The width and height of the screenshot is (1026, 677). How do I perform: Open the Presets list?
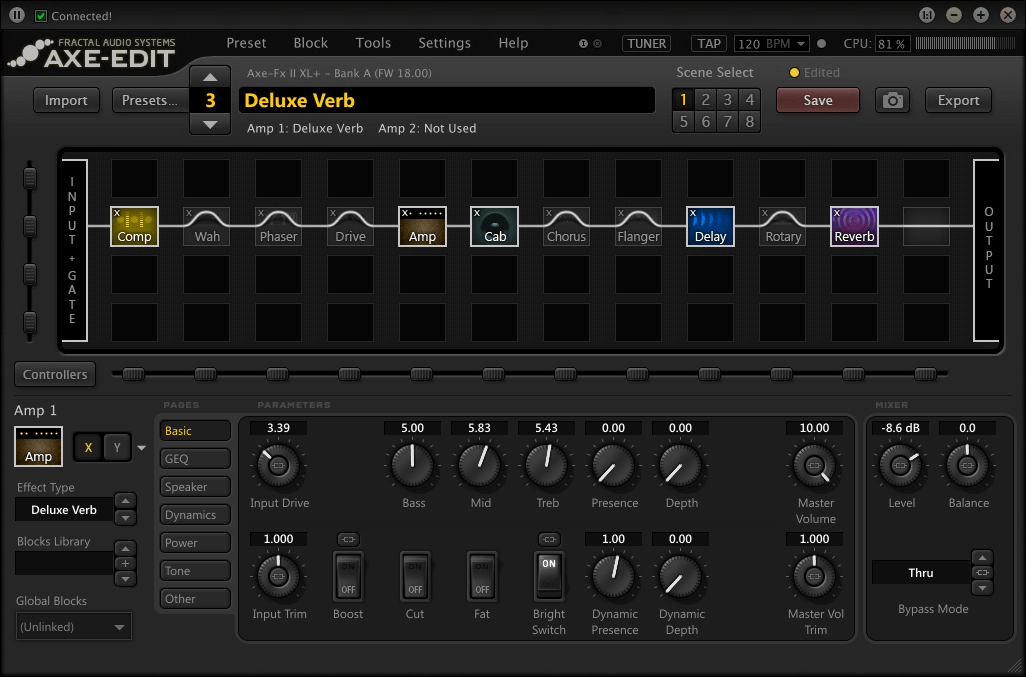click(x=150, y=100)
